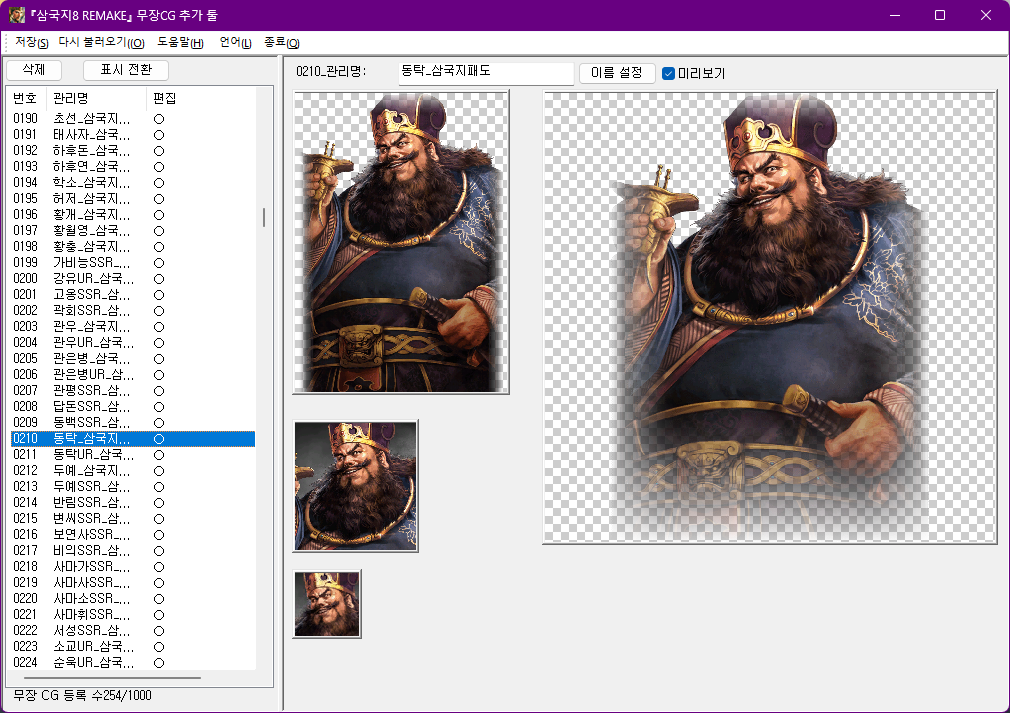Click the large preview image panel
This screenshot has height=713, width=1010.
(x=770, y=318)
